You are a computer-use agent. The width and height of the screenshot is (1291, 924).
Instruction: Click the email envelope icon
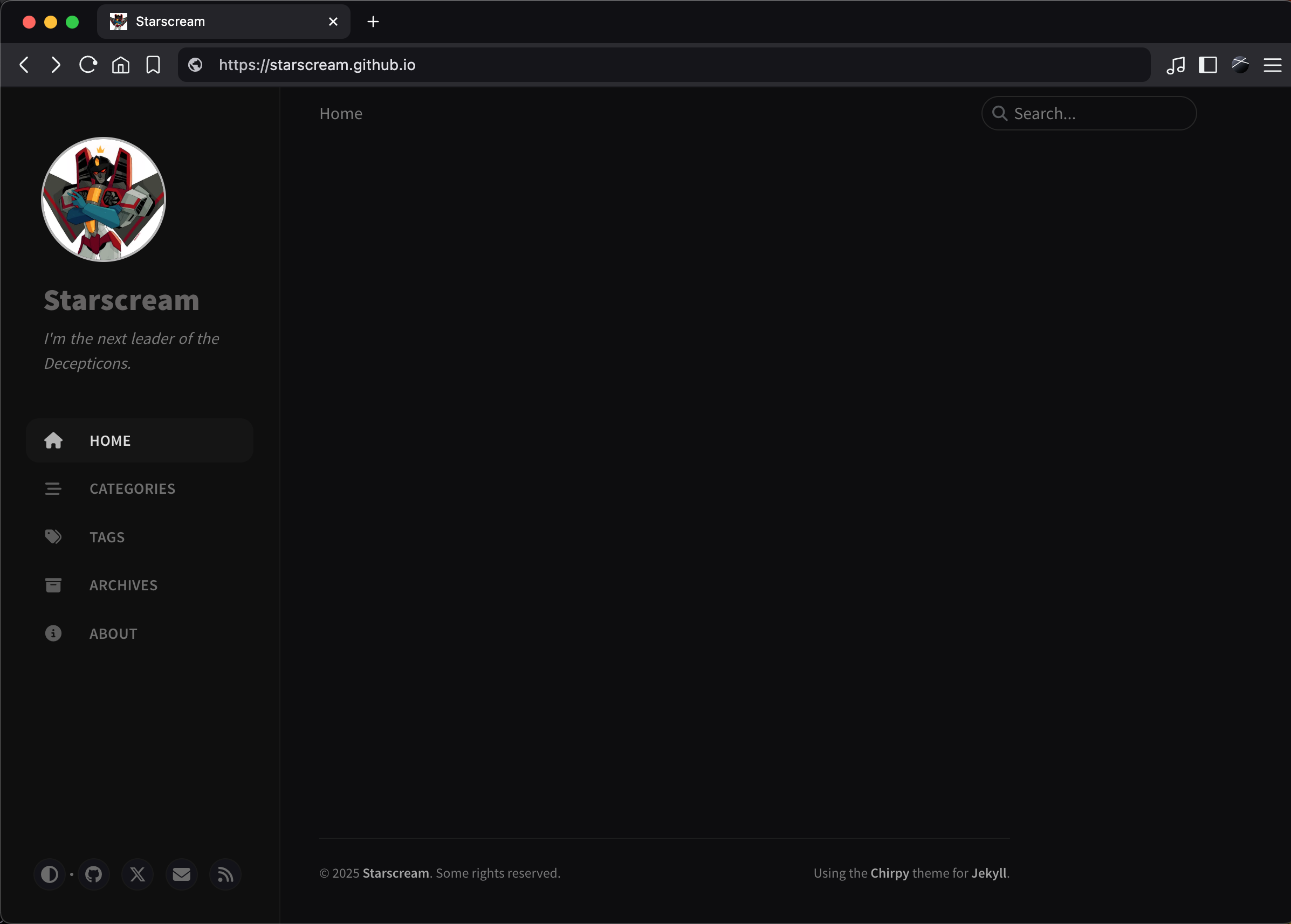tap(182, 874)
